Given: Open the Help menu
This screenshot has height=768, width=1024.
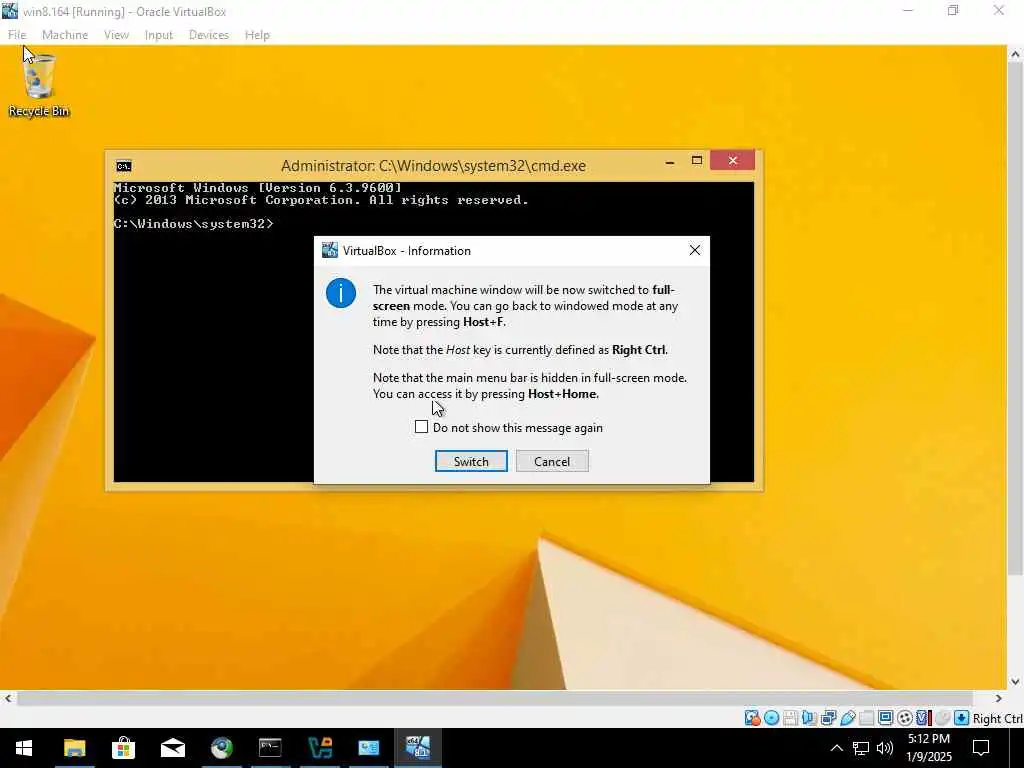Looking at the screenshot, I should (x=257, y=35).
